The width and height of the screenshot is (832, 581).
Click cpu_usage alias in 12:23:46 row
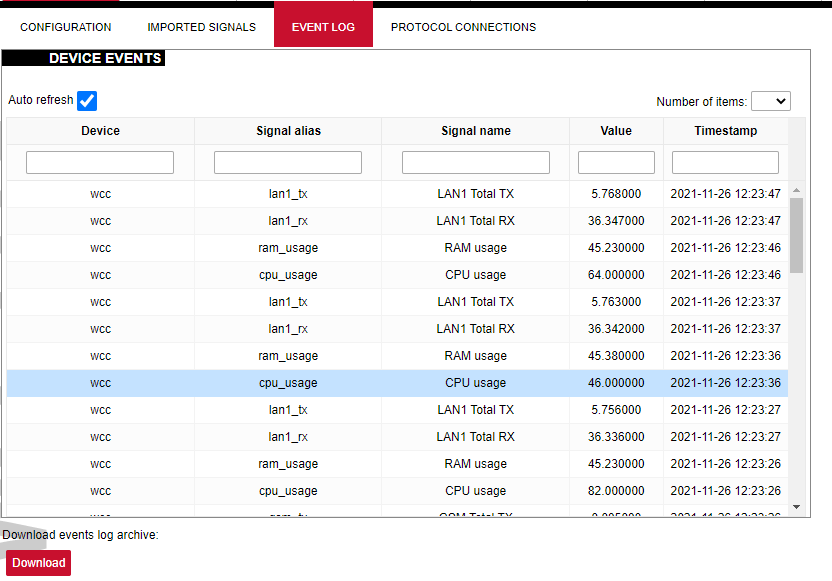coord(288,275)
